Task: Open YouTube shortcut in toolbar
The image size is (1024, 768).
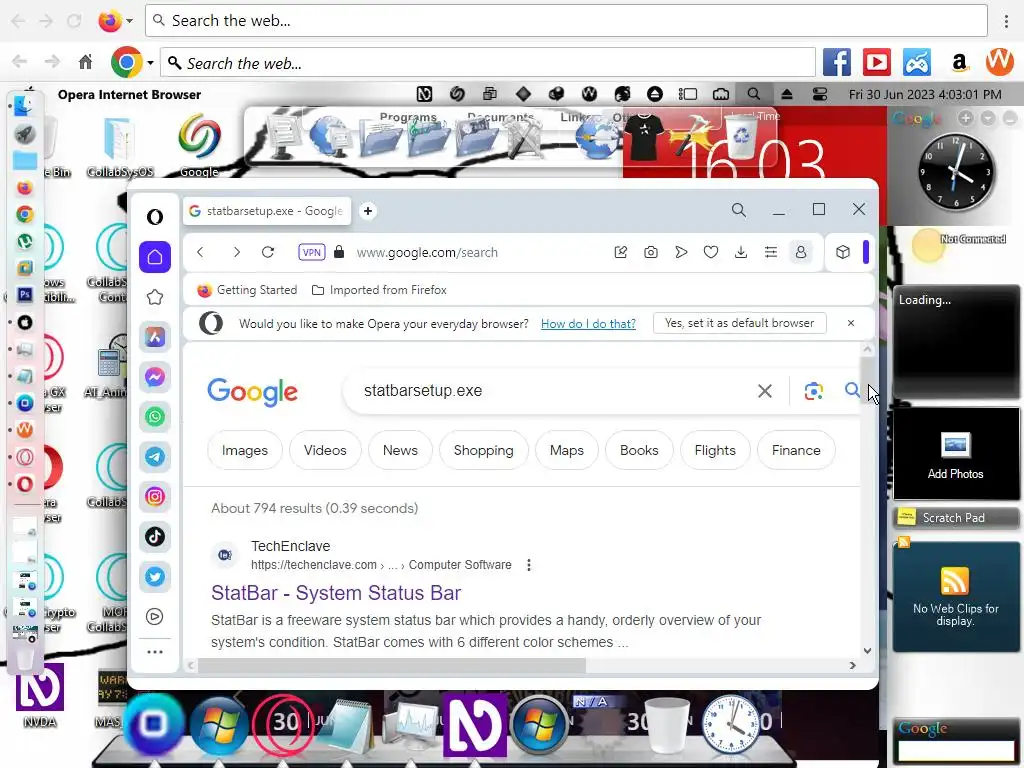Action: (x=876, y=63)
